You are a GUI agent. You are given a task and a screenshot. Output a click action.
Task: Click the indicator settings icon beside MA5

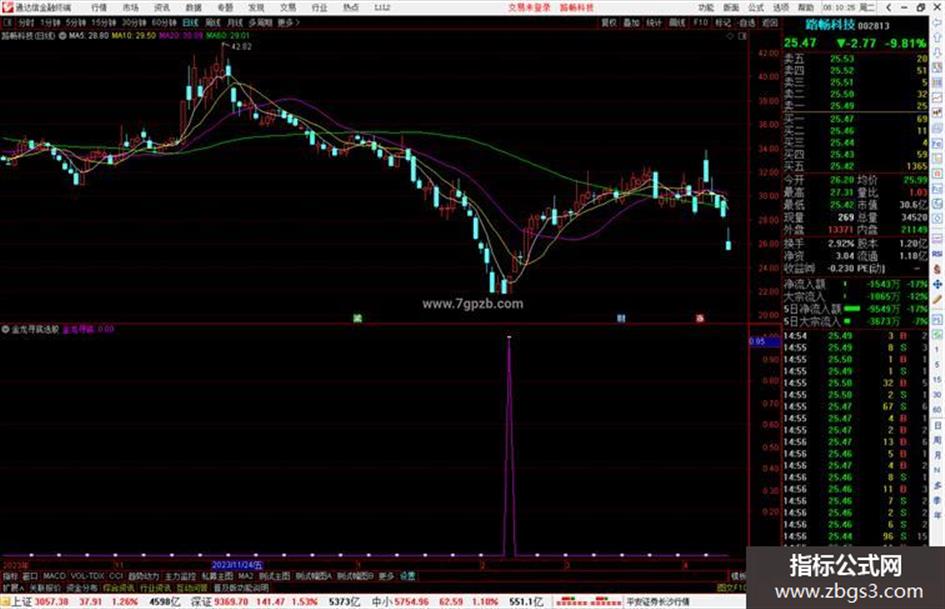[x=62, y=36]
